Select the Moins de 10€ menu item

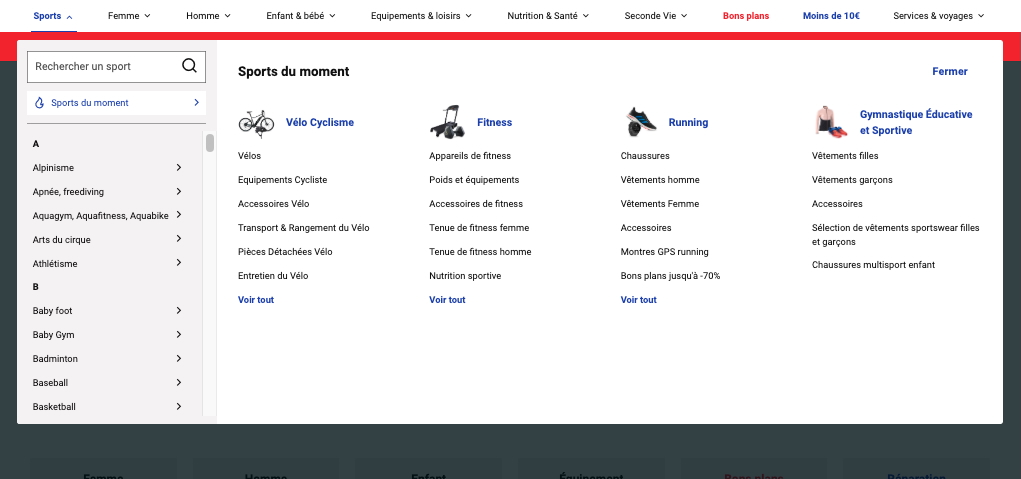point(831,16)
